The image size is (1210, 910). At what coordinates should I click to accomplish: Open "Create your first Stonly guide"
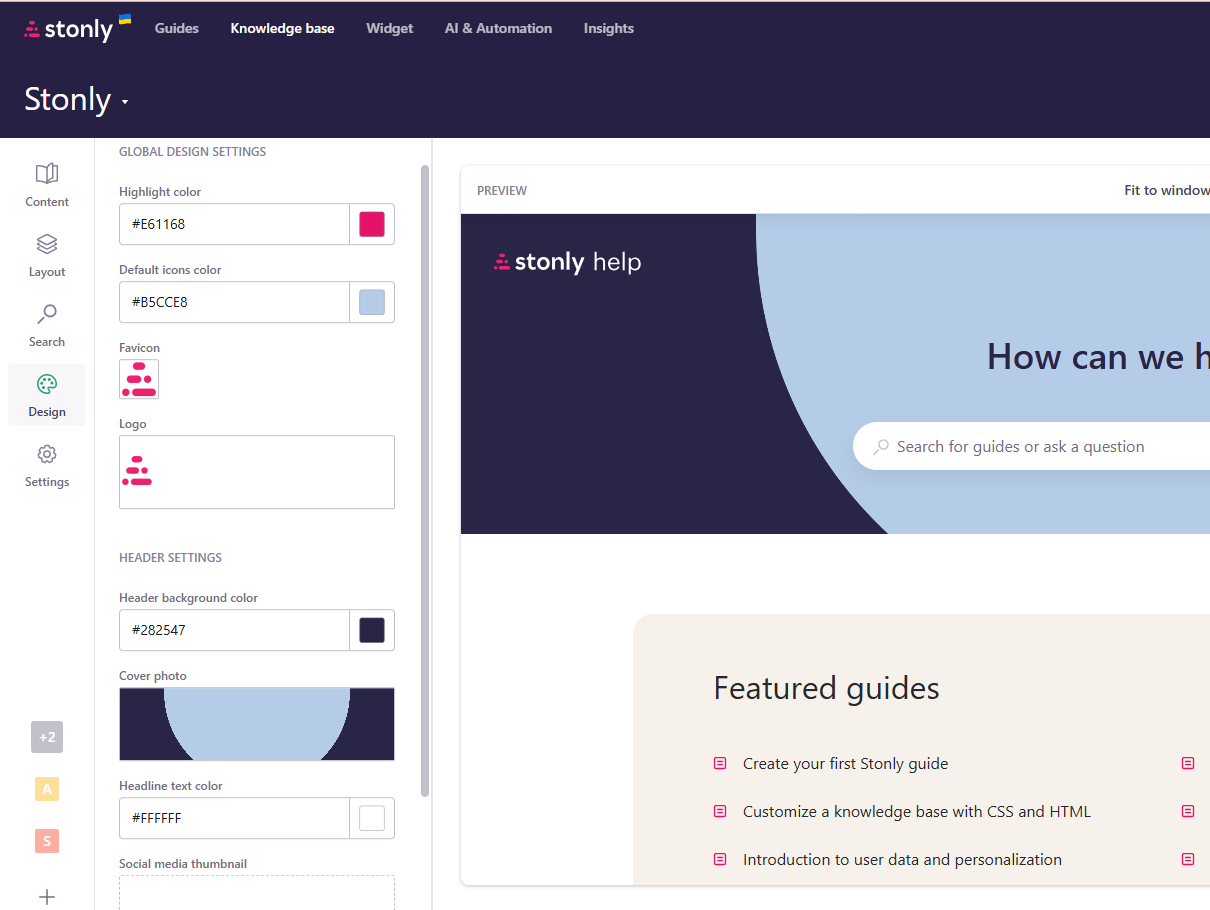tap(845, 763)
